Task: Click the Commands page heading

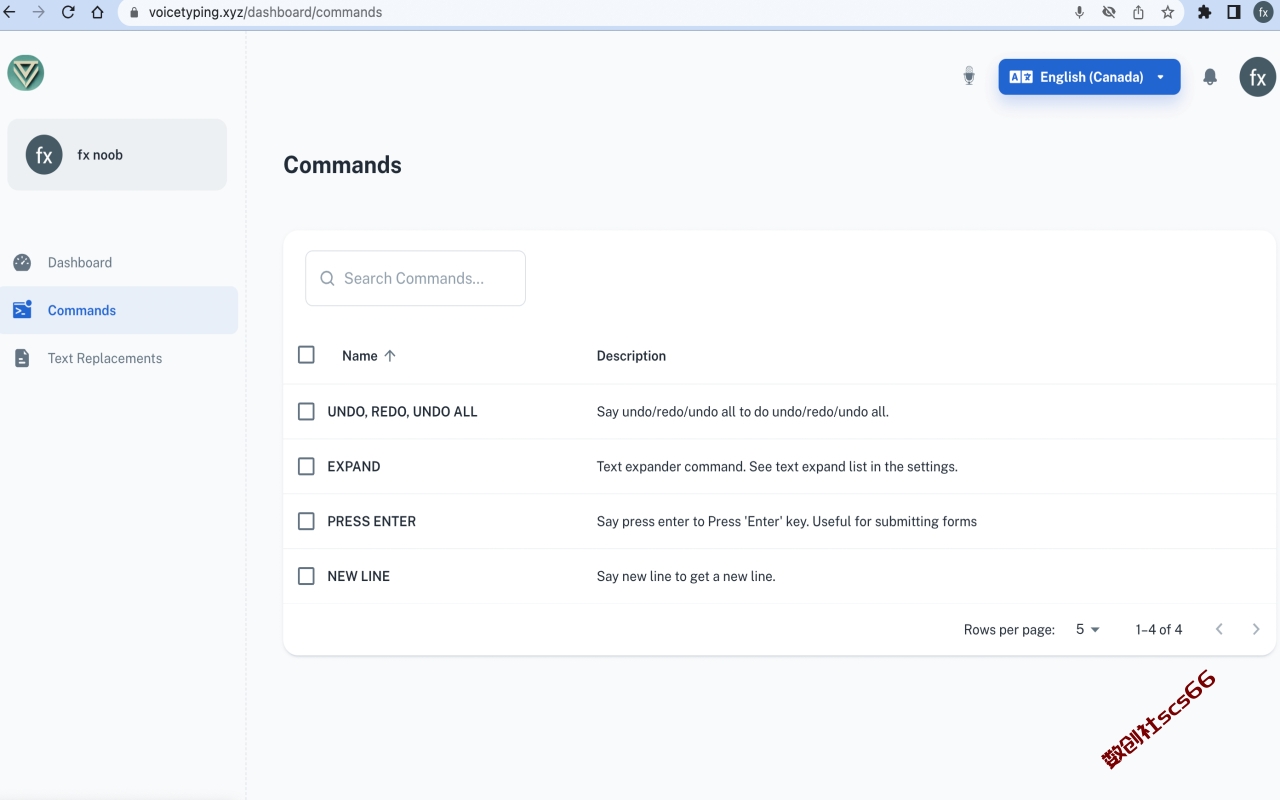Action: click(x=342, y=165)
